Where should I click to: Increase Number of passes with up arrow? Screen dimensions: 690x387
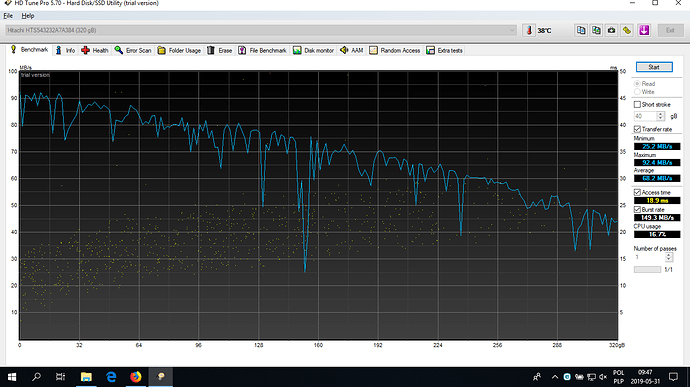coord(668,255)
